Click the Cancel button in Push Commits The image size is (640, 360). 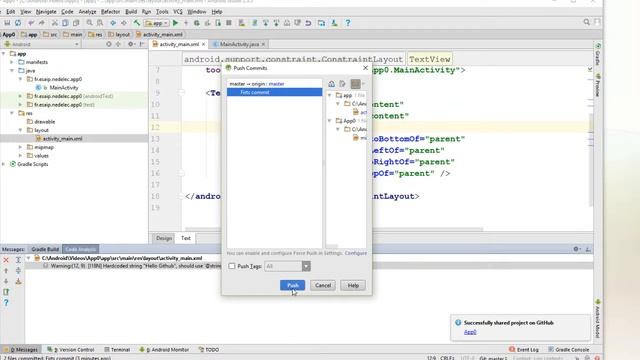coord(323,285)
